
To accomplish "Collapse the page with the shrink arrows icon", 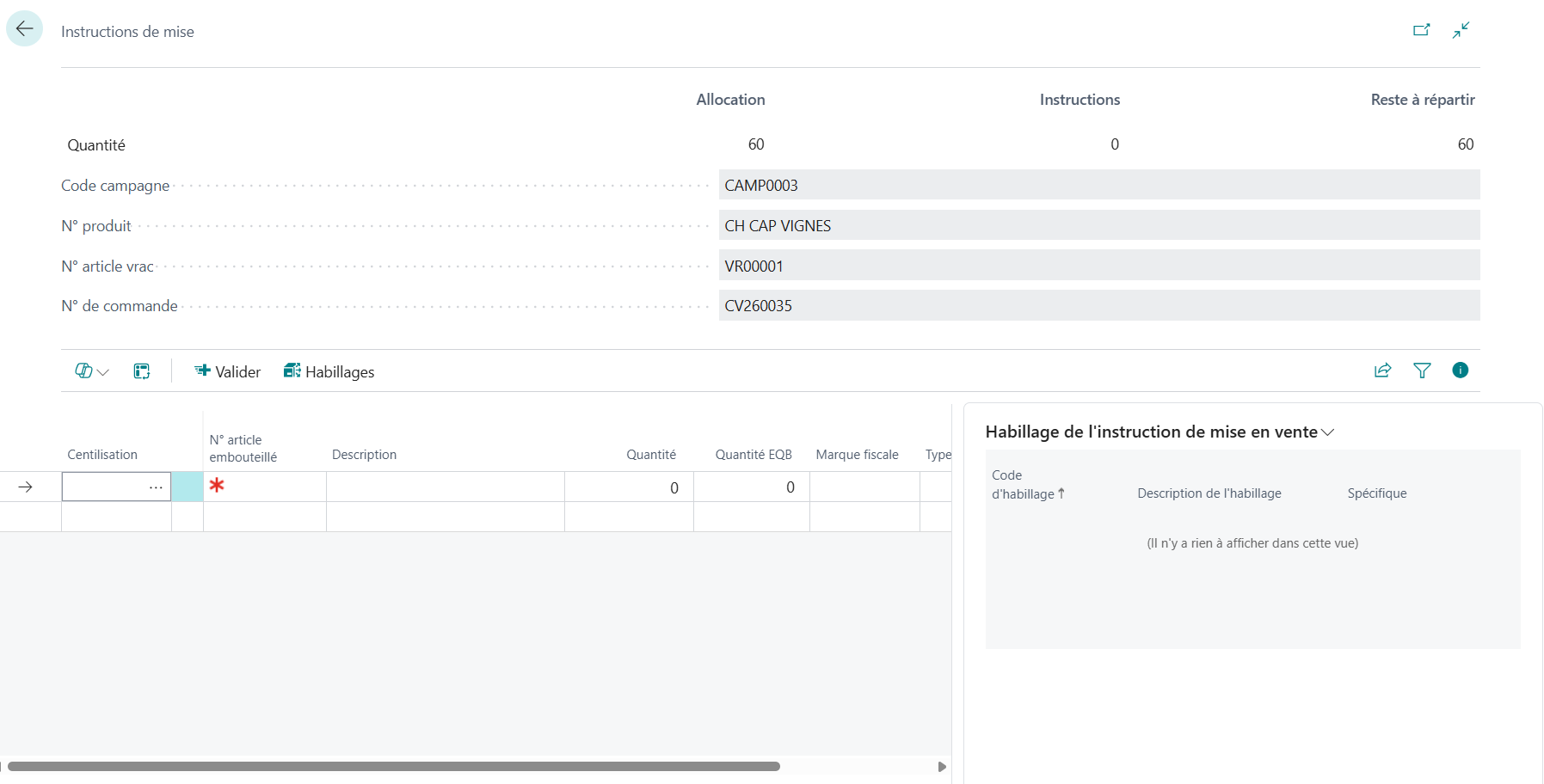I will [1461, 30].
